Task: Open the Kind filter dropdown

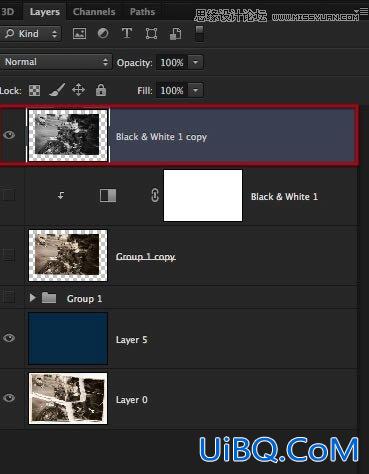Action: tap(30, 34)
